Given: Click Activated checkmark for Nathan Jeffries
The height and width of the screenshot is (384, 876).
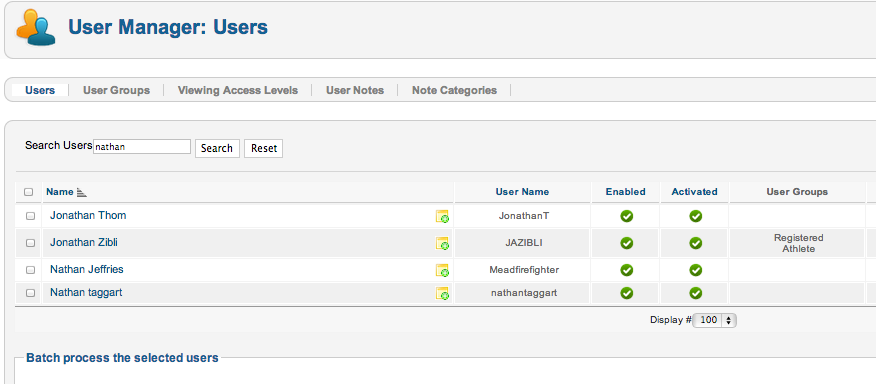Looking at the screenshot, I should point(695,270).
